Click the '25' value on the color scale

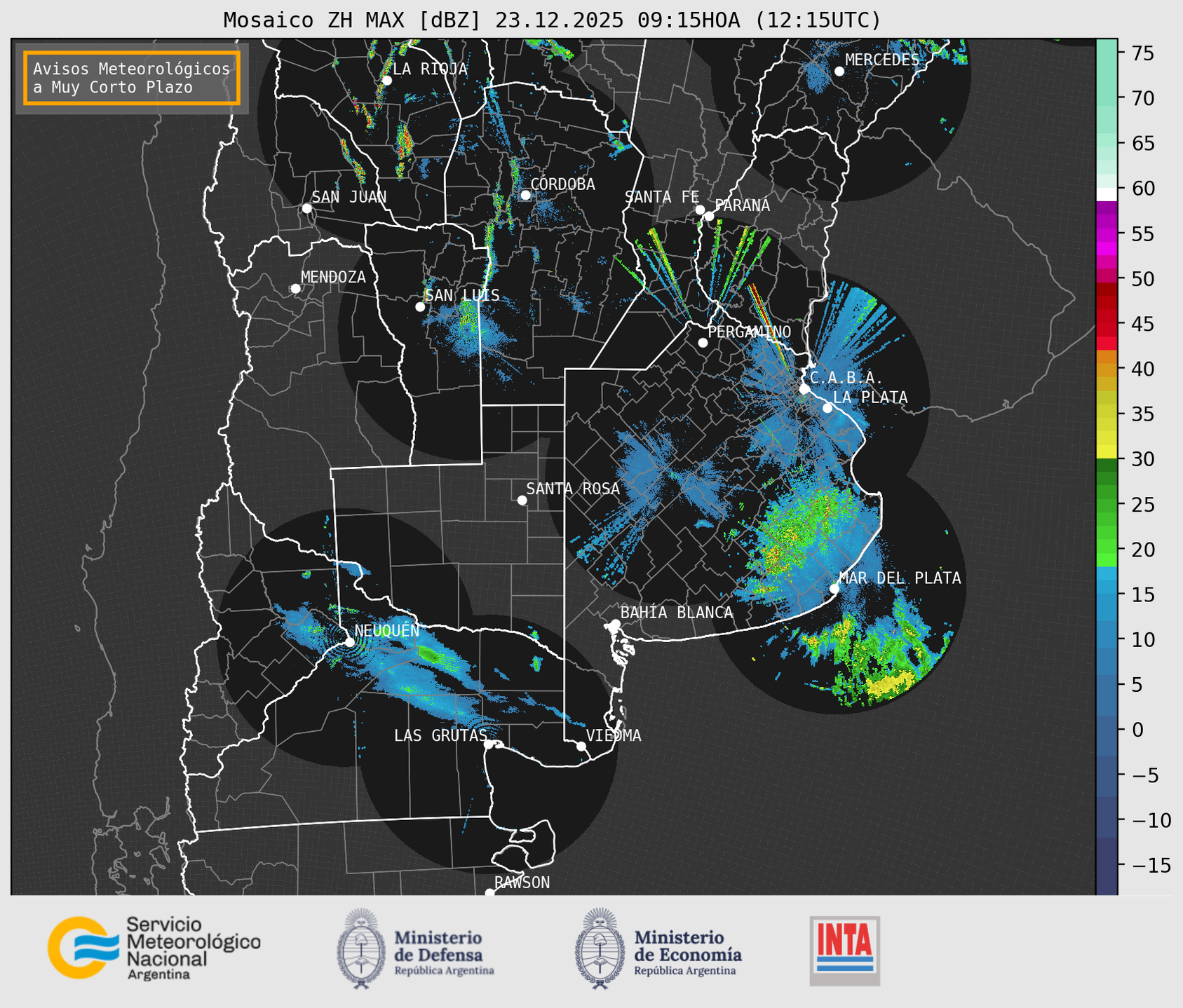click(1142, 505)
